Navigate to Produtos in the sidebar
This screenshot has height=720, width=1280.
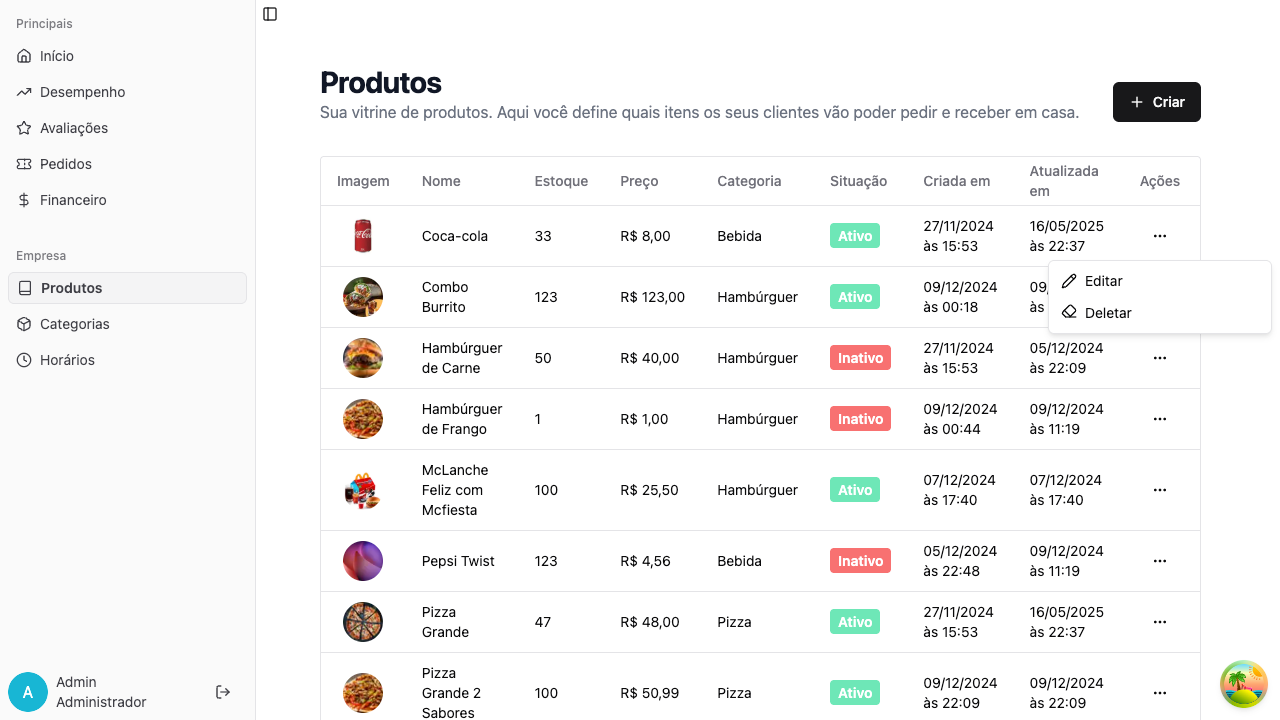click(x=70, y=288)
